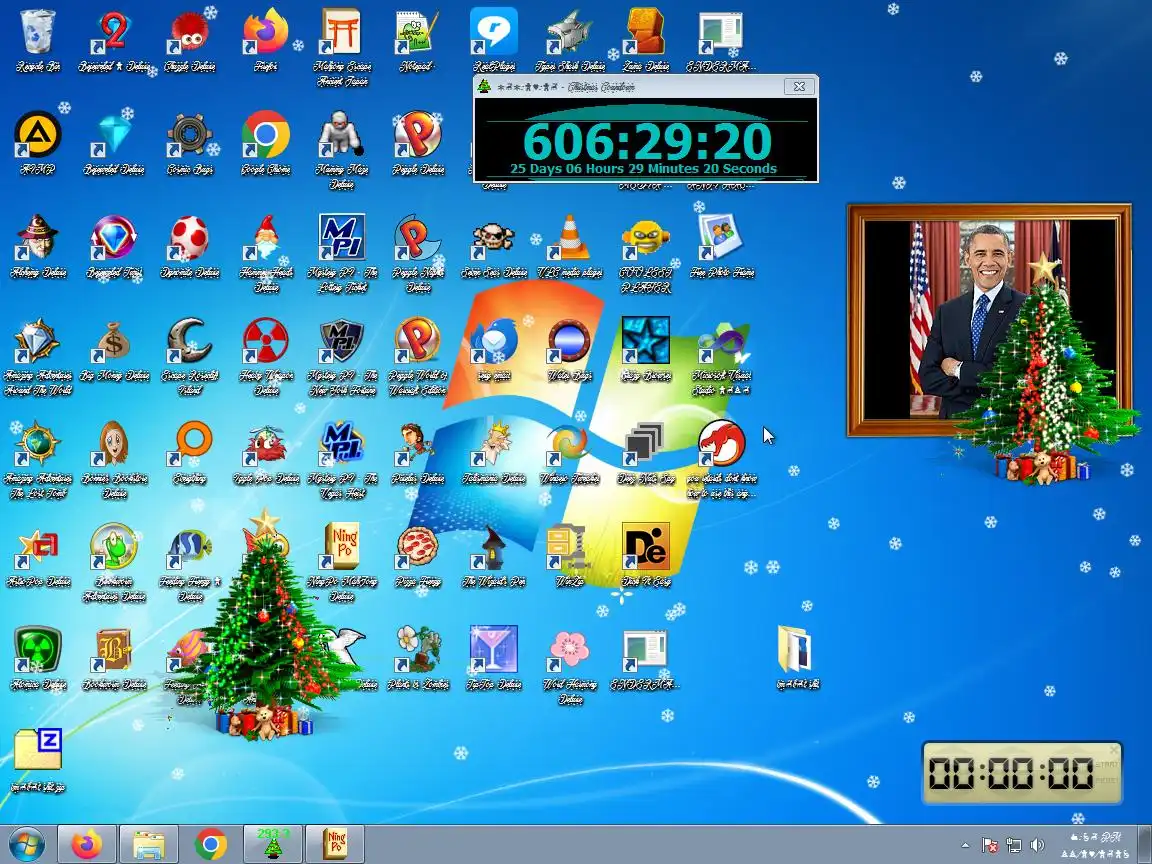Screen dimensions: 1152x864
Task: Launch Word Harmony Deluxe flower icon
Action: click(x=570, y=650)
